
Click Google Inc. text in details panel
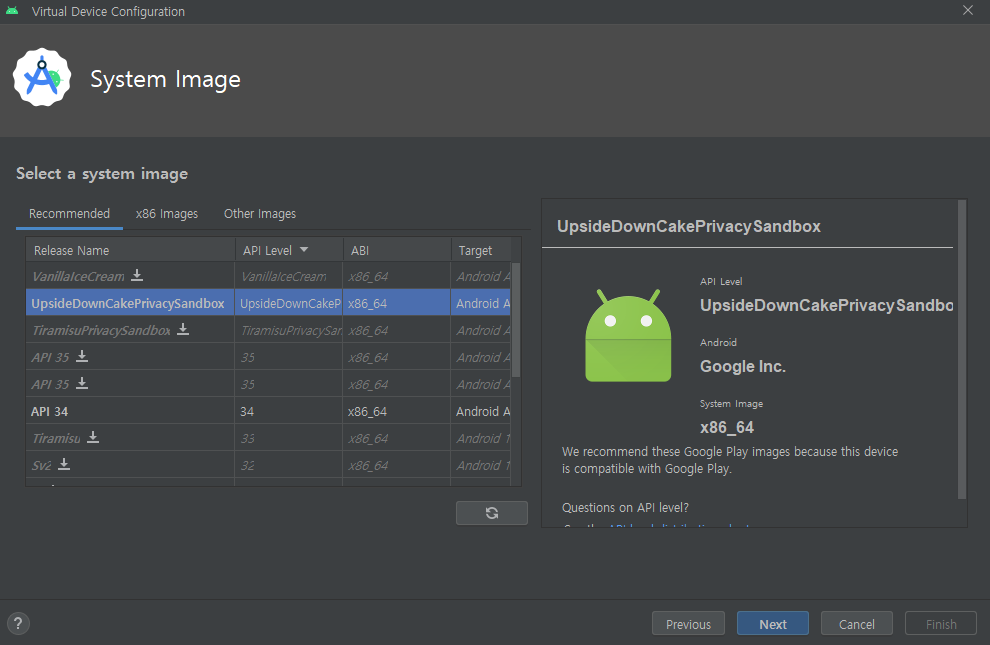point(742,366)
